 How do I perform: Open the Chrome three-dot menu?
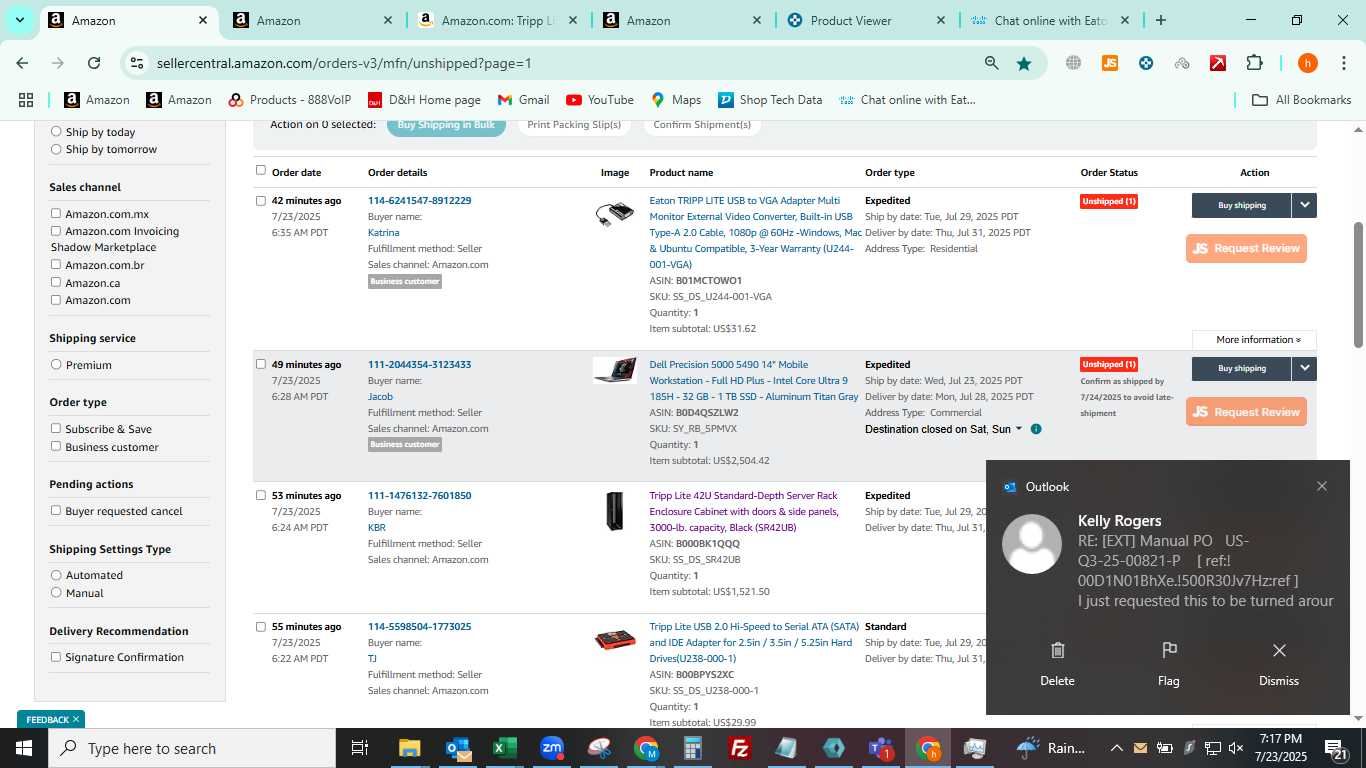(x=1342, y=63)
